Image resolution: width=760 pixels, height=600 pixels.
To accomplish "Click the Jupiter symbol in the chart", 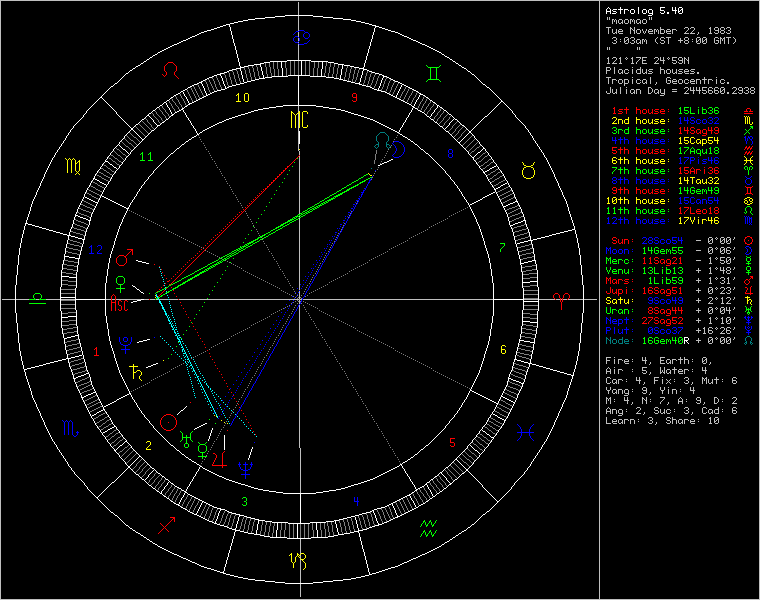I will click(220, 459).
